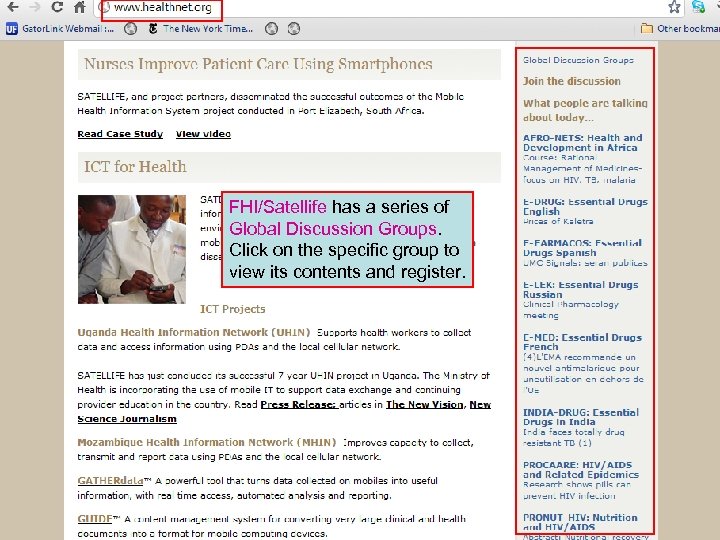
Task: Open PRONUT HIV Nutrition and HIV/AIDS group
Action: click(x=580, y=522)
